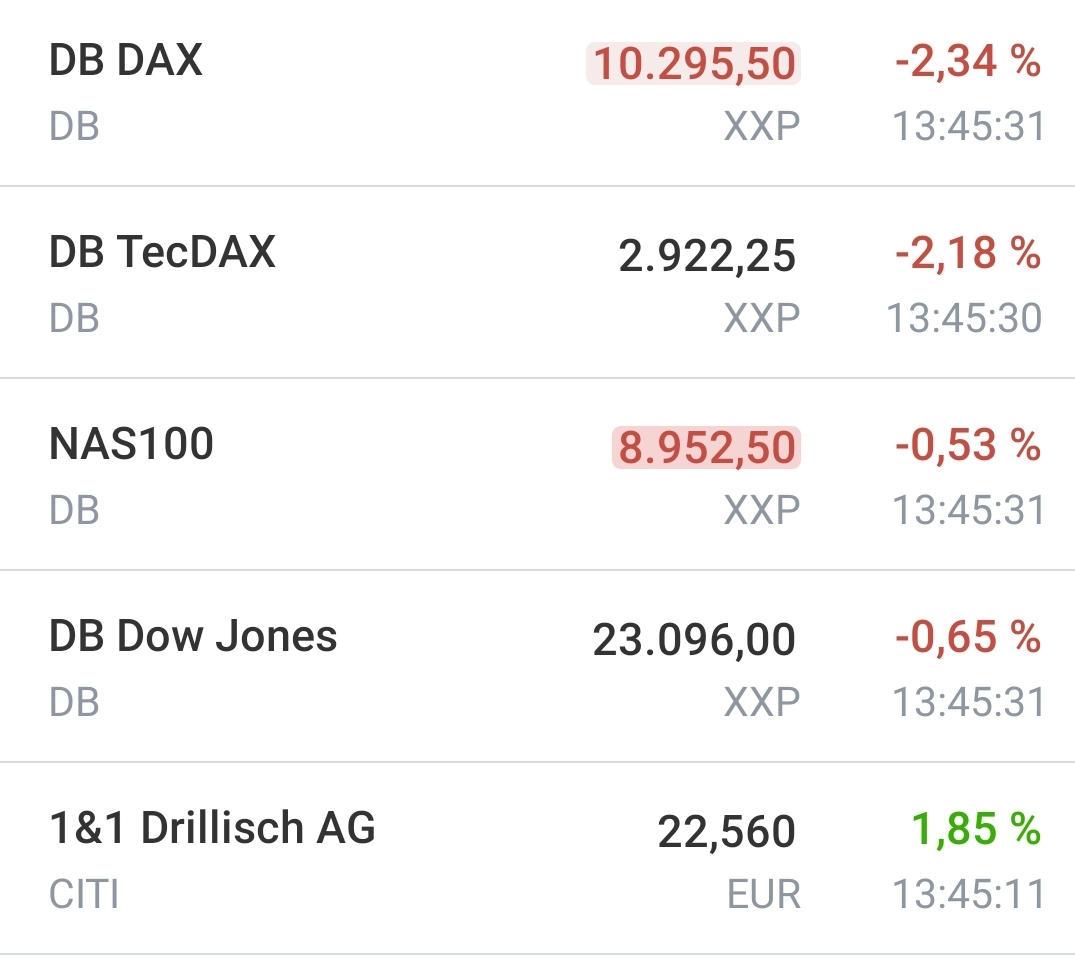Click the CITI exchange label
The image size is (1075, 958).
click(84, 893)
